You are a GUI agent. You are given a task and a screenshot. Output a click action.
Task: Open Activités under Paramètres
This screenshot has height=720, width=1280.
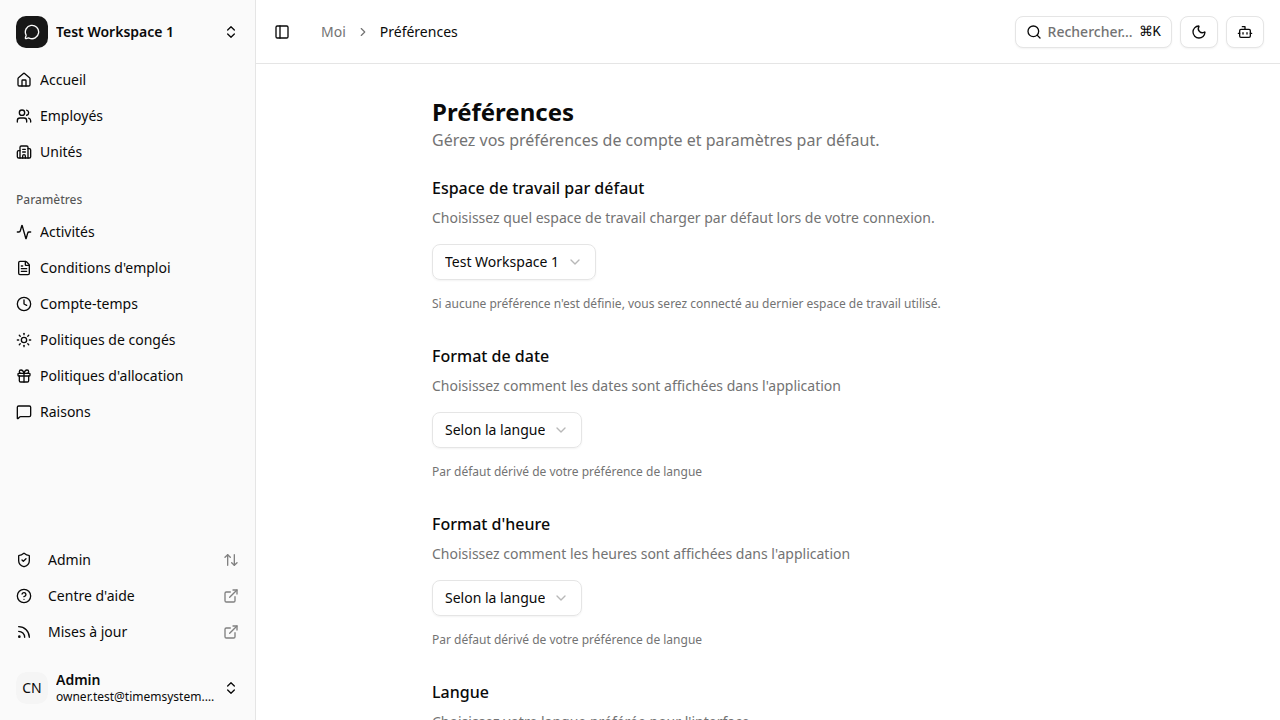click(x=68, y=231)
